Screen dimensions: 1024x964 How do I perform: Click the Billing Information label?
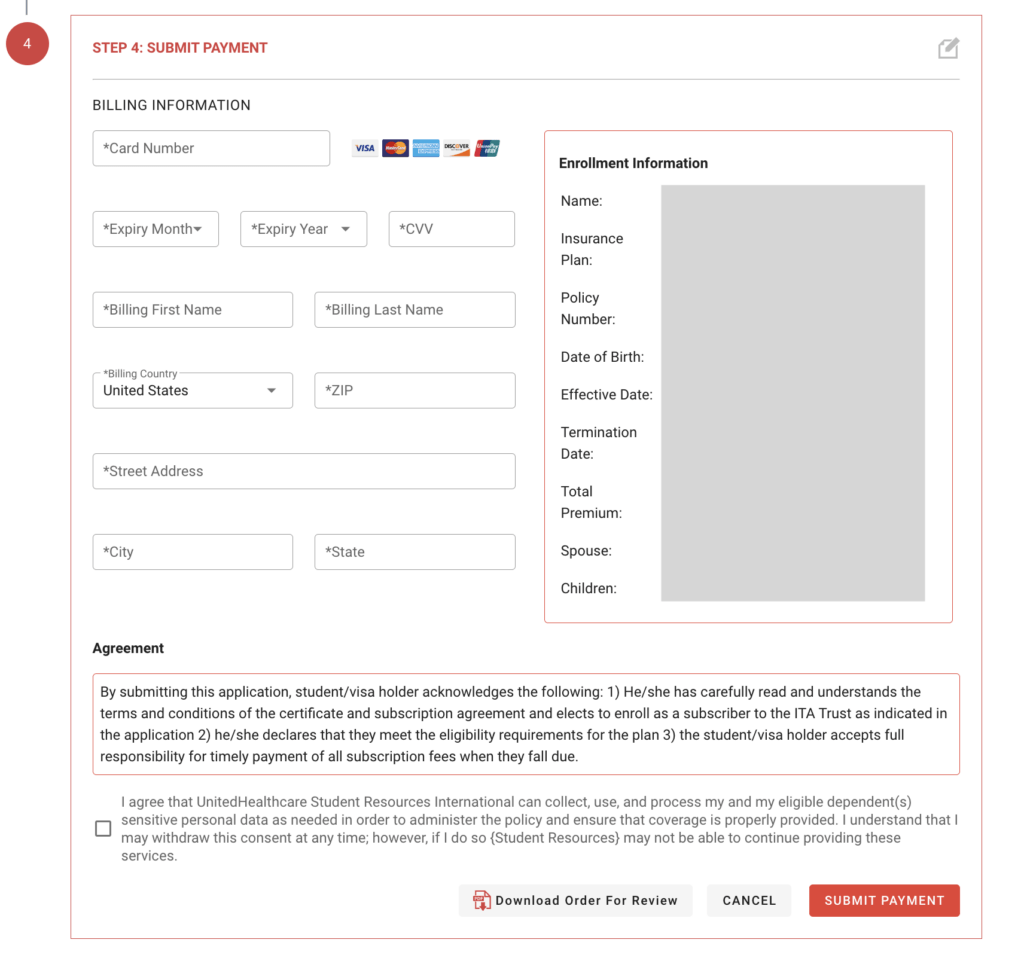[171, 105]
